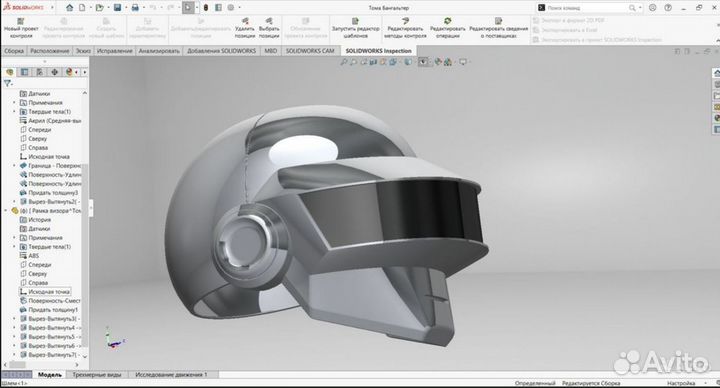
Task: Launch the template editor icon
Action: tap(355, 21)
